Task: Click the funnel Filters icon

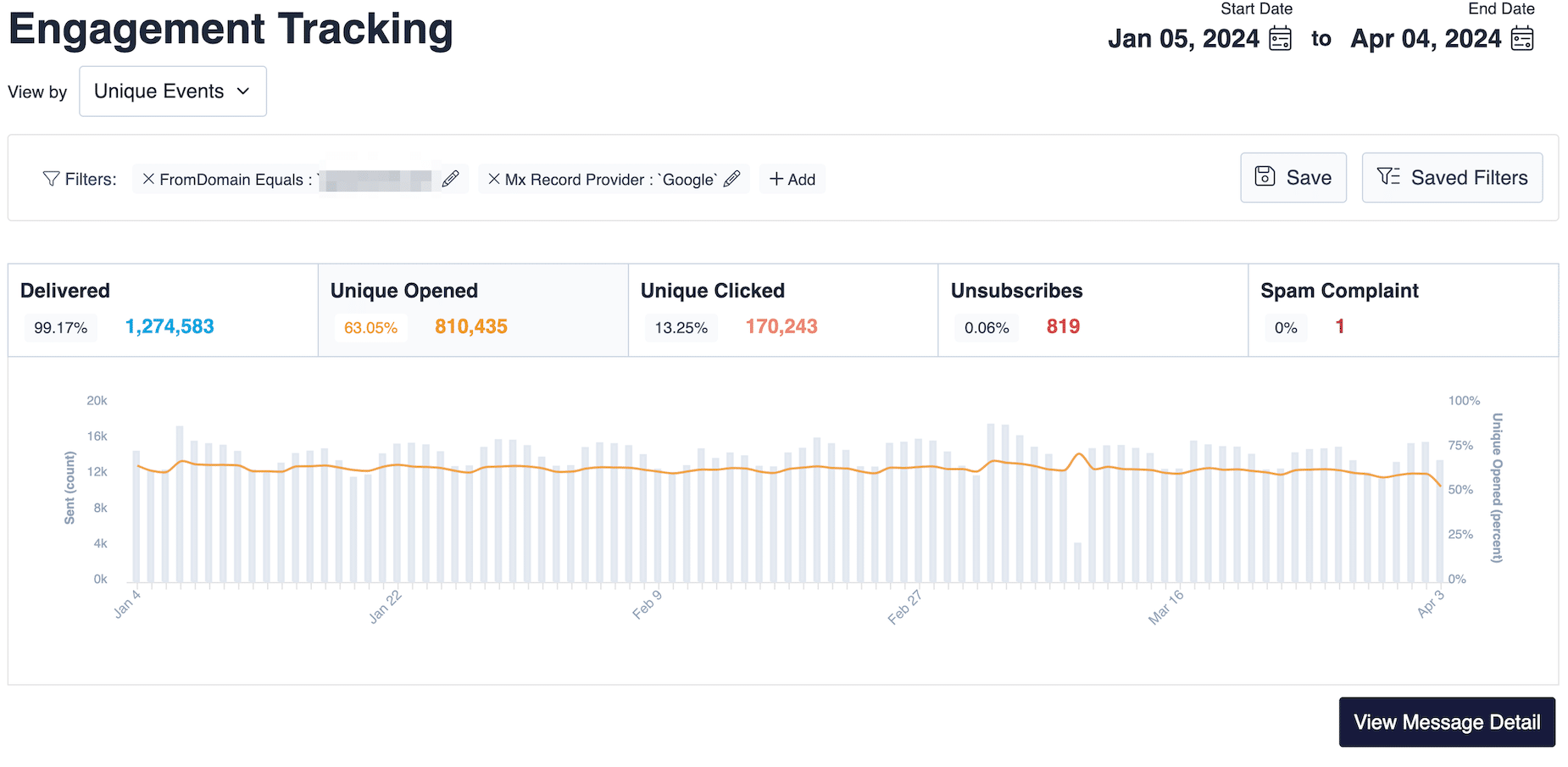Action: coord(51,179)
